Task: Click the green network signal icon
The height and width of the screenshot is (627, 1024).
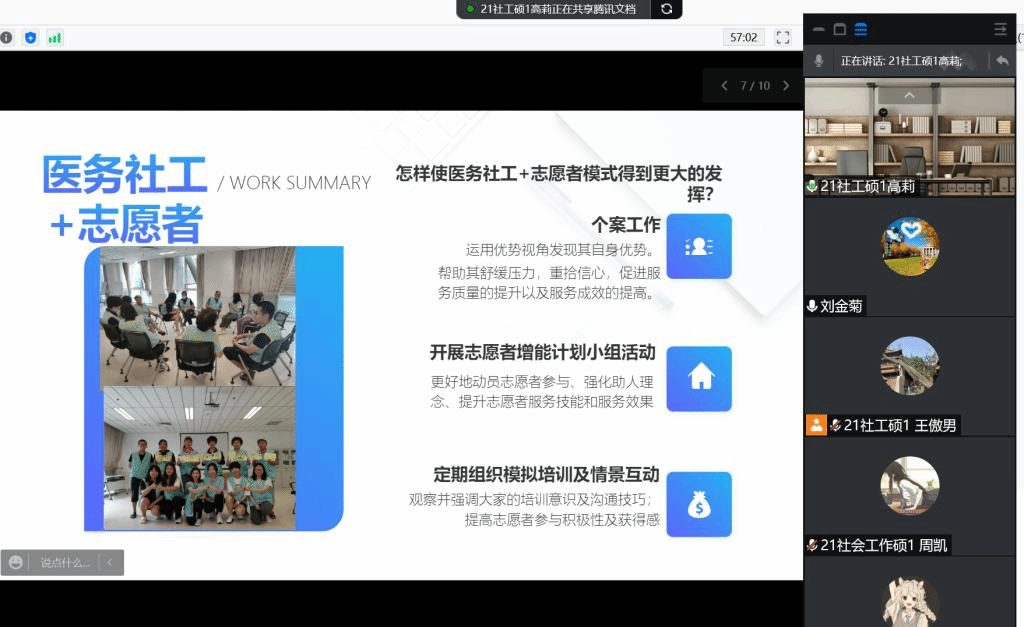Action: click(x=54, y=38)
